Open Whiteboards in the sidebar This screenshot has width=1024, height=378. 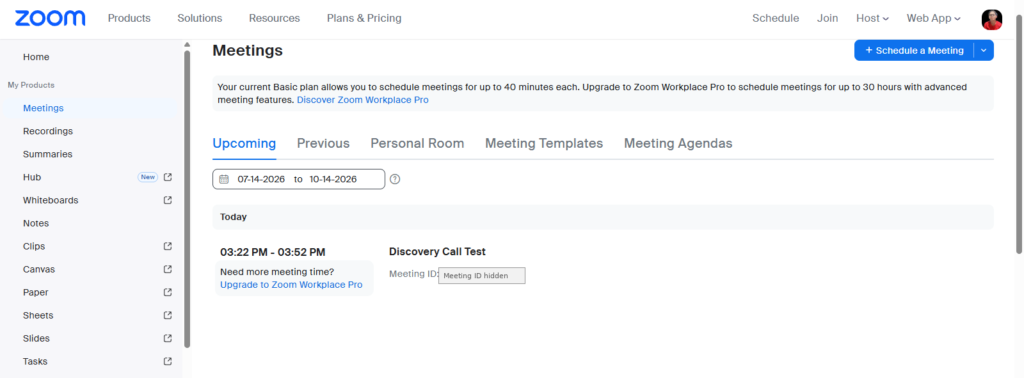tap(50, 200)
